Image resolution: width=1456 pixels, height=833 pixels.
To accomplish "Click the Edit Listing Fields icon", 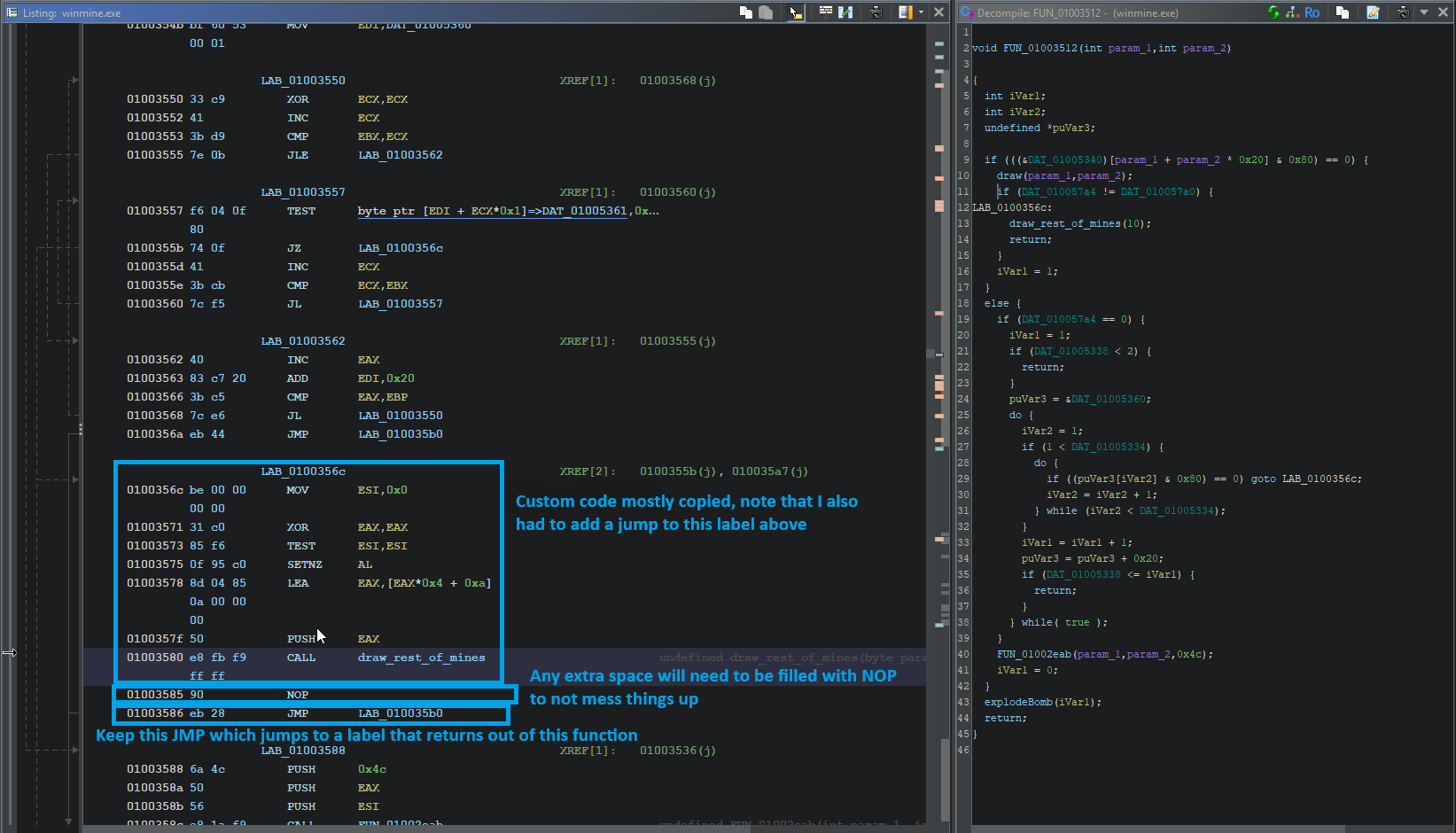I will click(824, 12).
